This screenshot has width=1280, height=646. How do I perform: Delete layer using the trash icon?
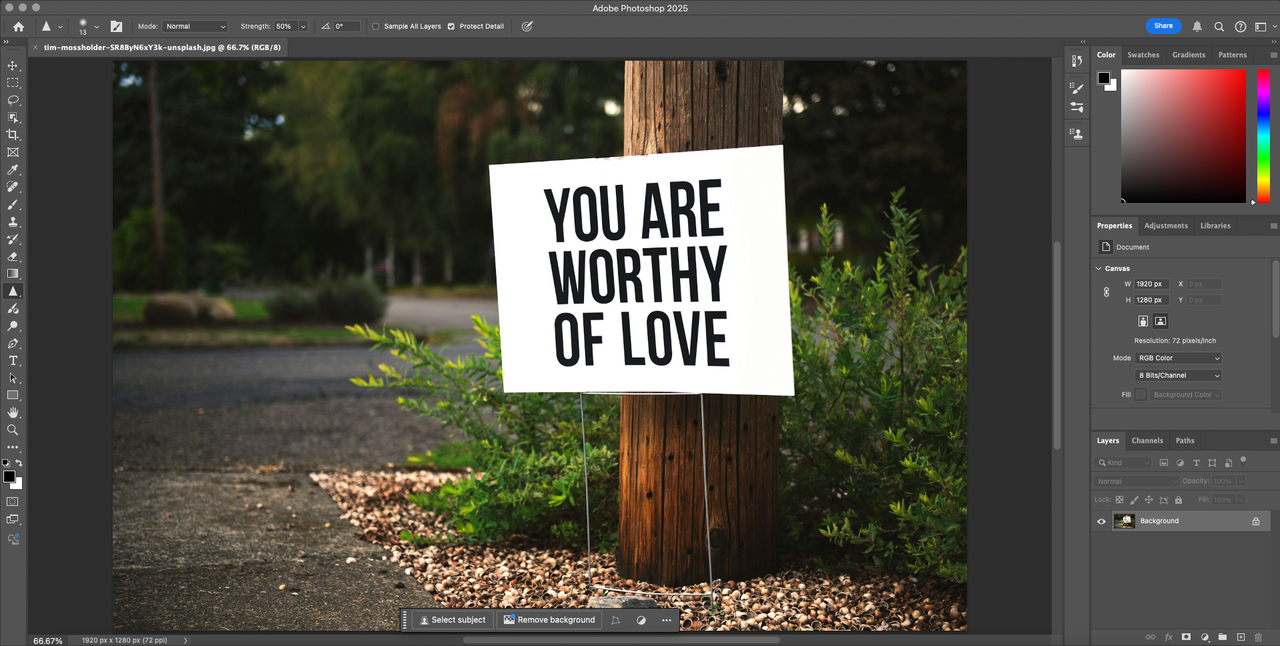tap(1258, 637)
